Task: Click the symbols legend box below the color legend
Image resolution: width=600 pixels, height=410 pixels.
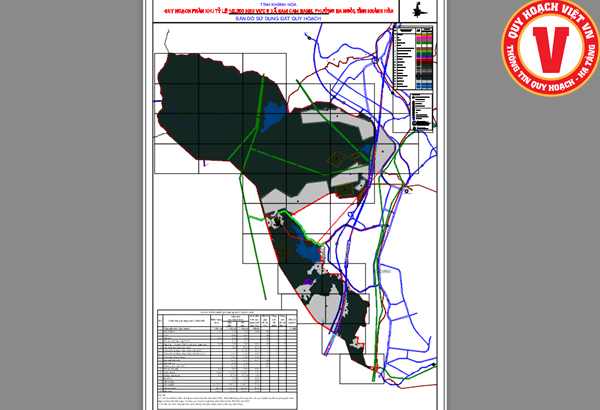Action: [x=421, y=112]
